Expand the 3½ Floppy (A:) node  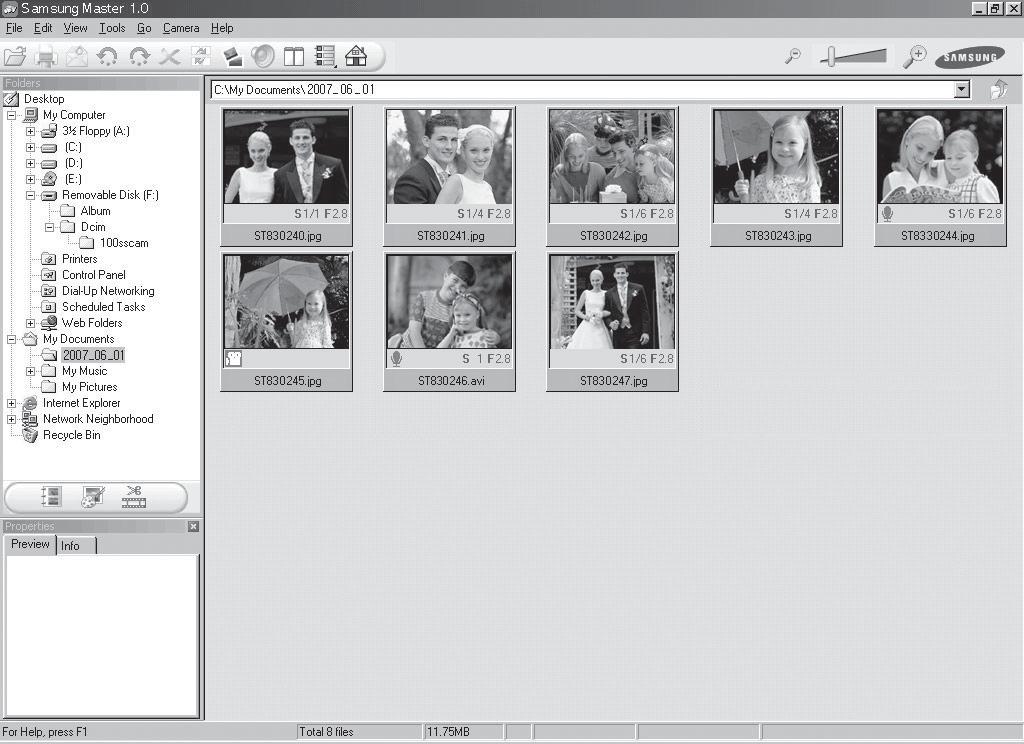(31, 131)
